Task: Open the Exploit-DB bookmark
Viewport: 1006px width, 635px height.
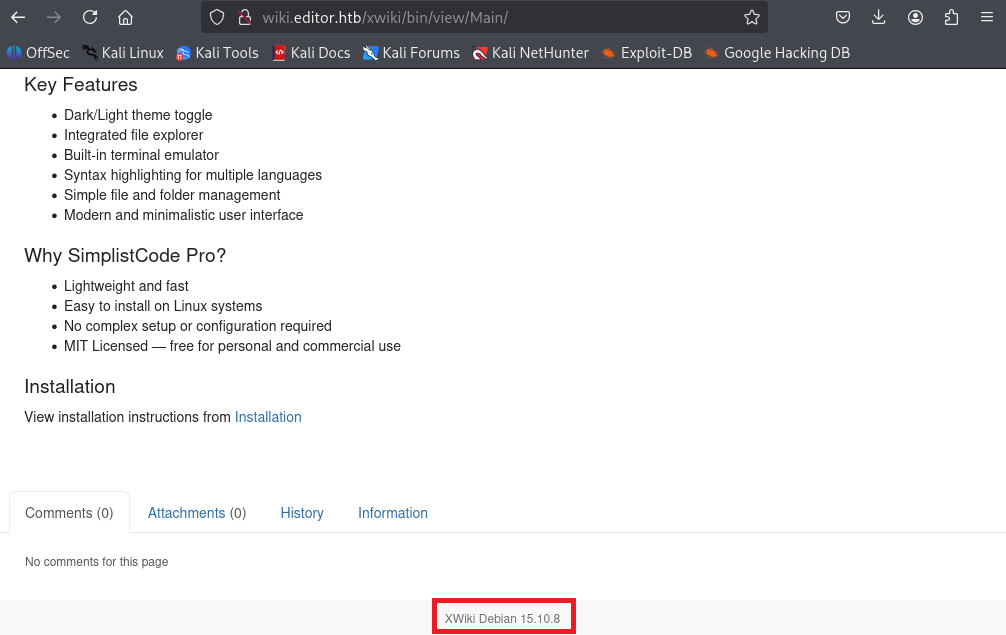Action: (646, 53)
